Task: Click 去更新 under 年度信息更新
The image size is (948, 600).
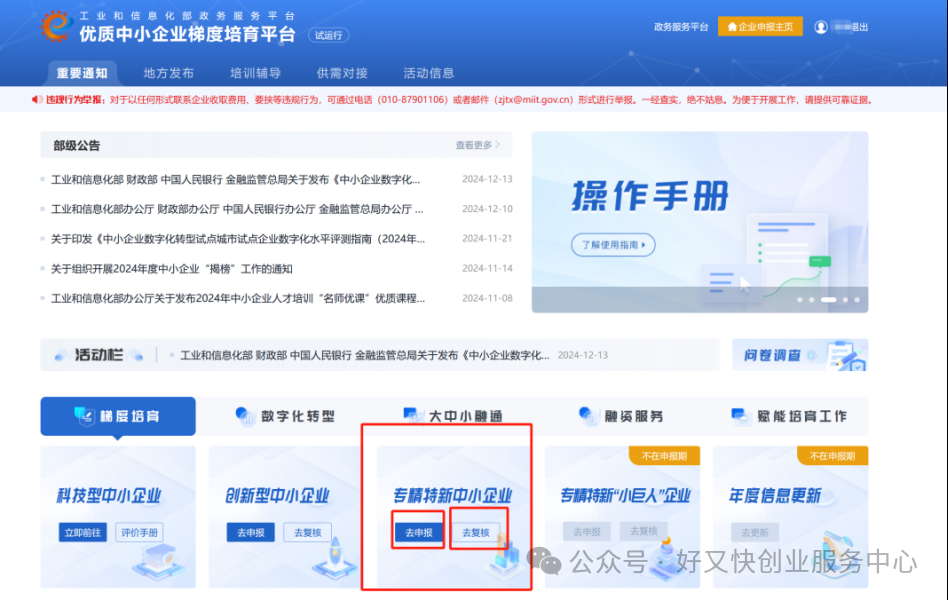Action: tap(755, 532)
